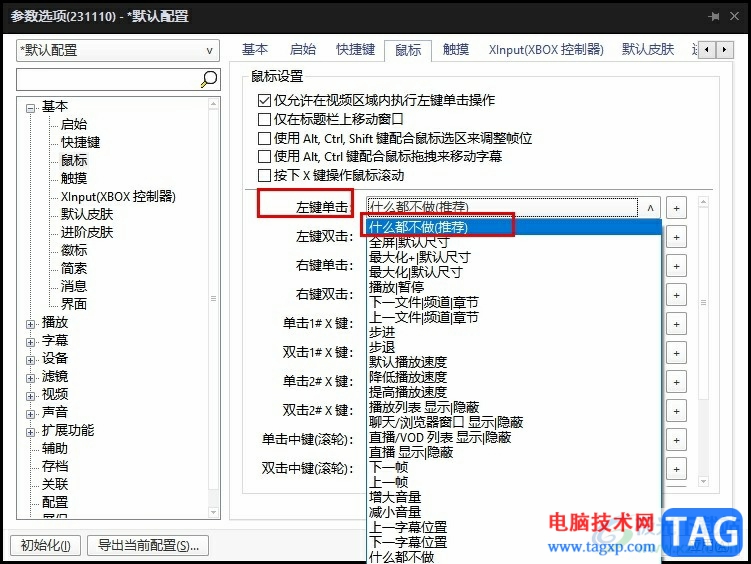
Task: Enable 按下 X 键操作鼠标滚动 checkbox
Action: [x=264, y=175]
